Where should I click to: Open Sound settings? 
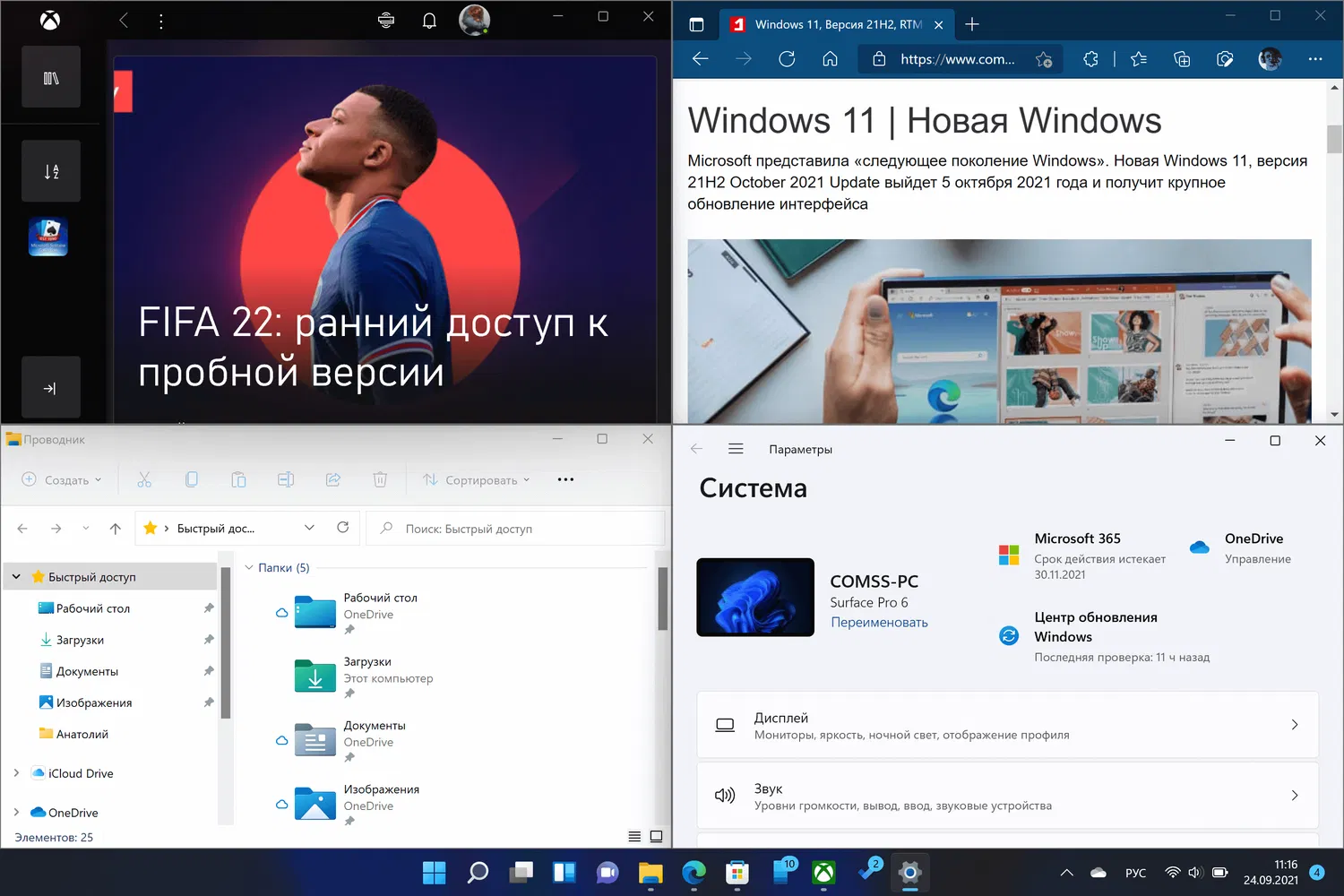(1008, 796)
